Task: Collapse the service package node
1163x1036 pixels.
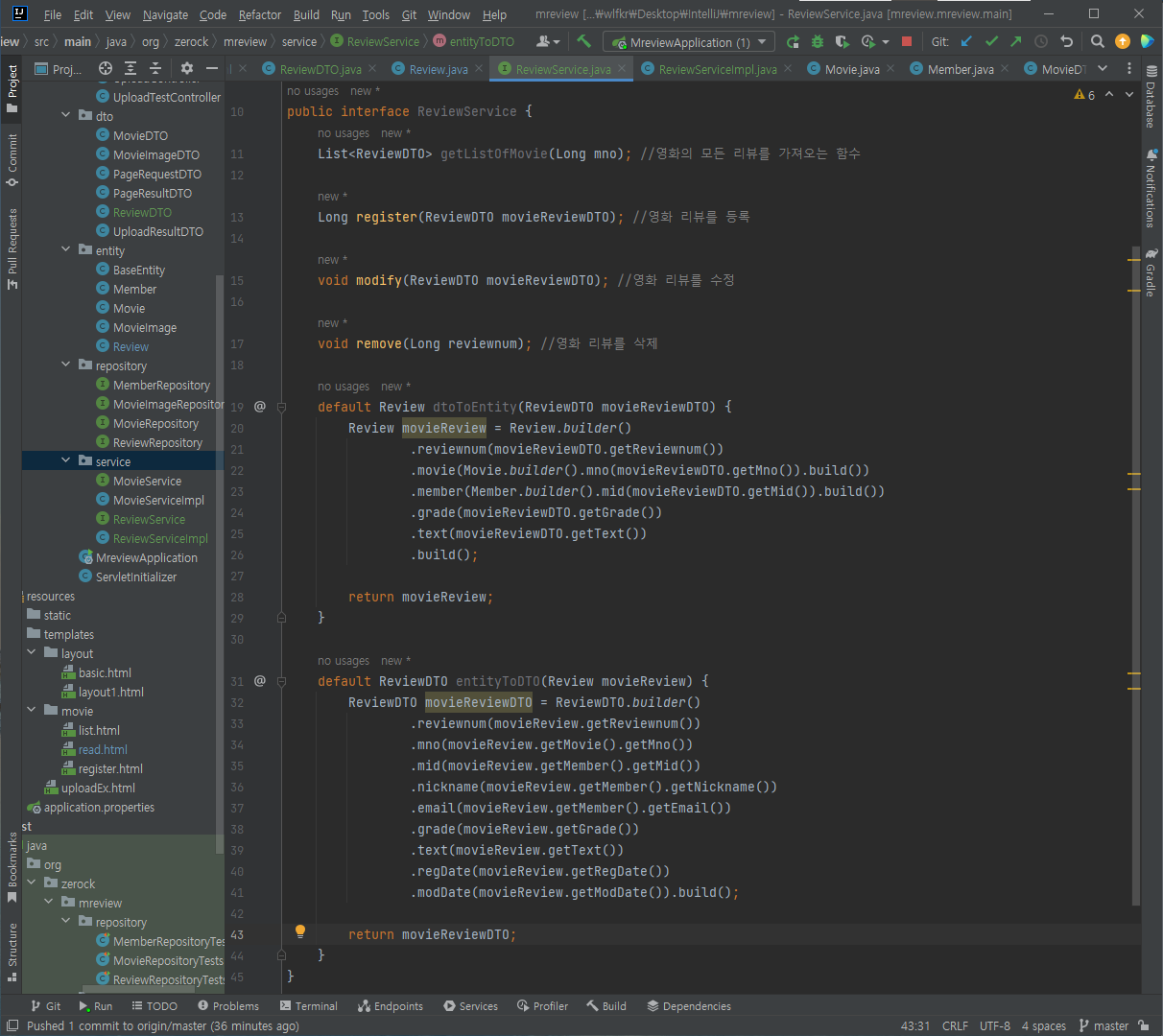Action: [66, 460]
